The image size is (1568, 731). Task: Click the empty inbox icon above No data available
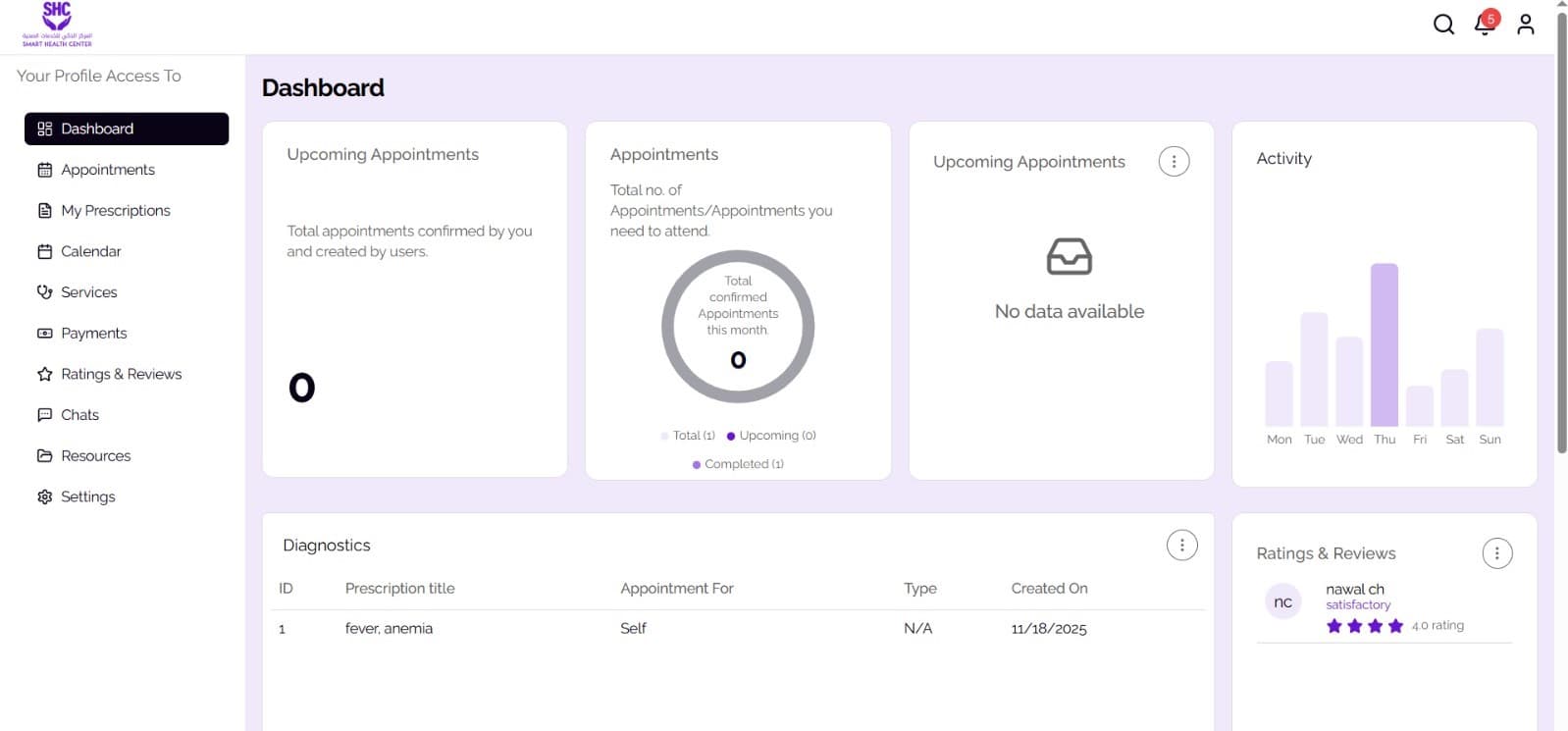click(1070, 256)
